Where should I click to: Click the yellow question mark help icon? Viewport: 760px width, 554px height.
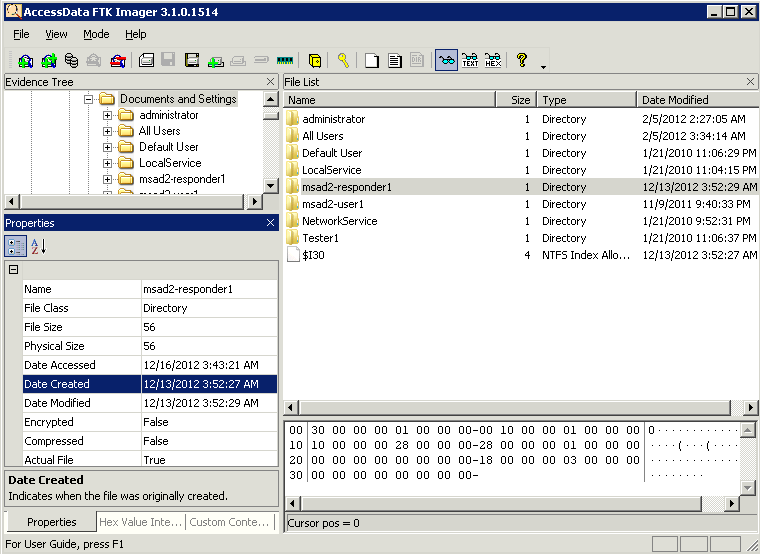coord(522,60)
